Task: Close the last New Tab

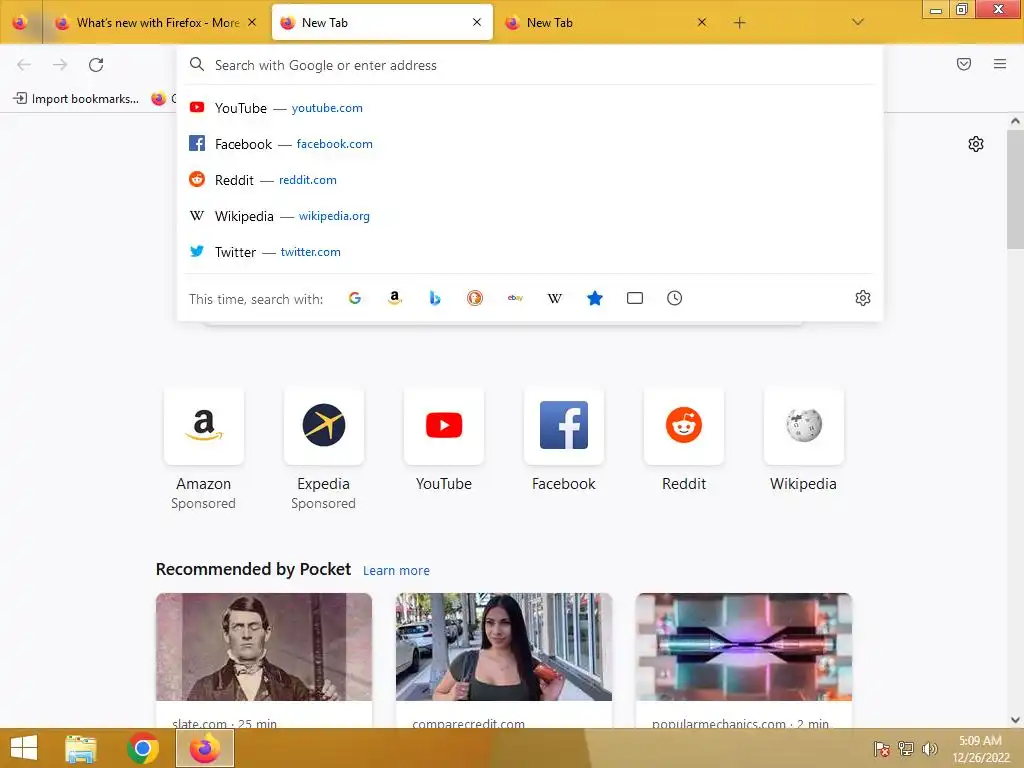Action: tap(701, 22)
